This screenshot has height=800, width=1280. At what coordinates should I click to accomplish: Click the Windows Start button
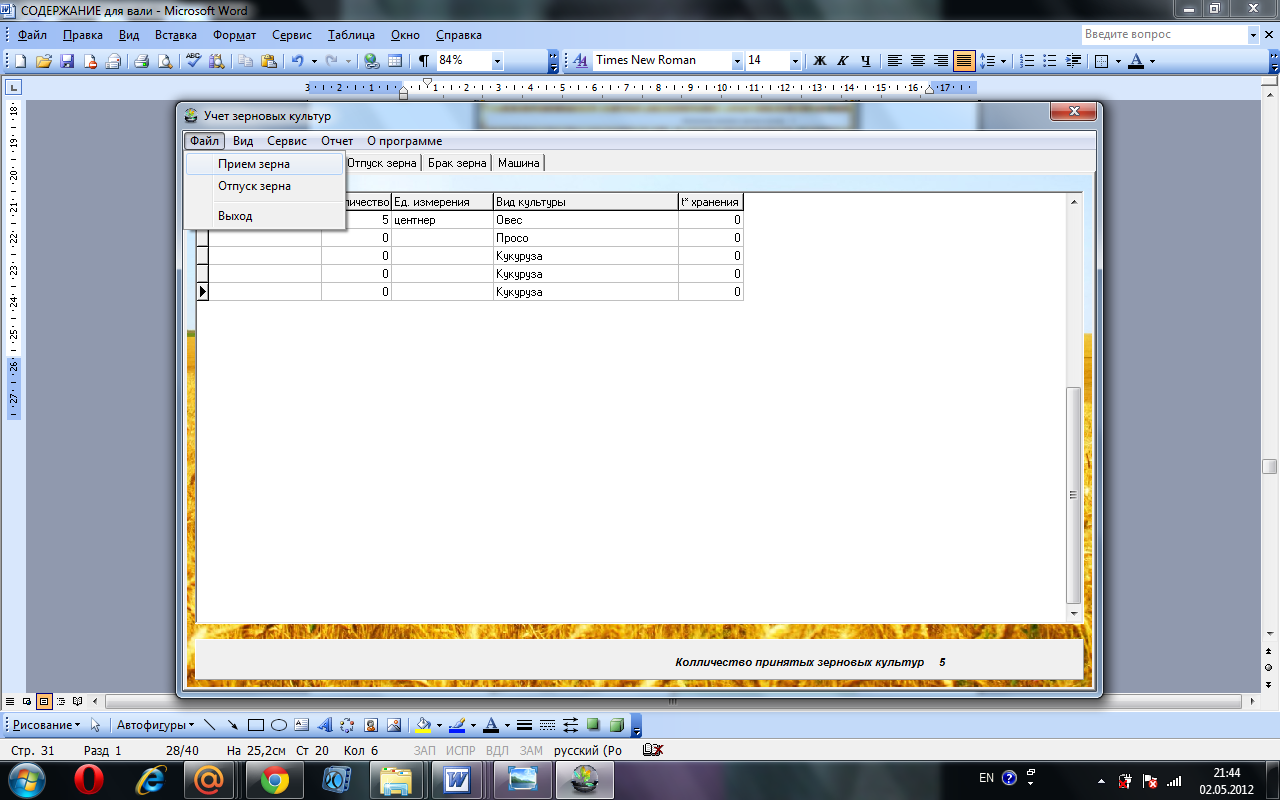click(26, 779)
